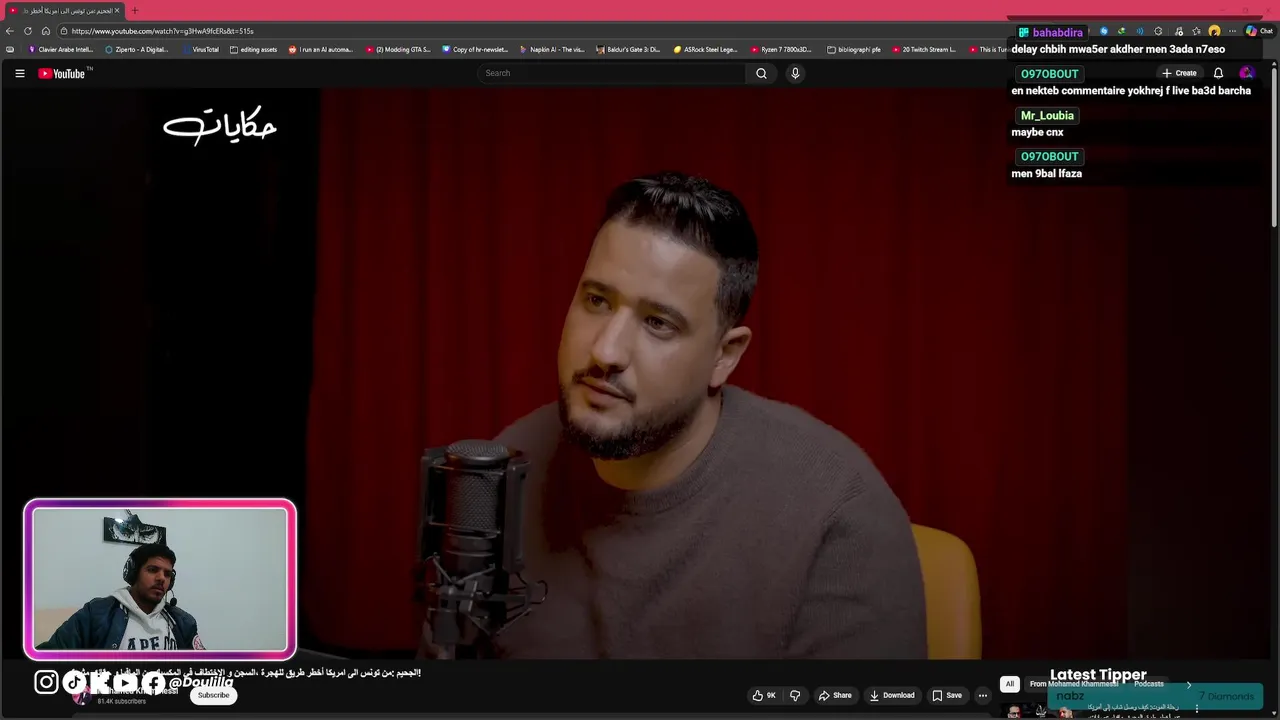Open the Baldur's Gate 3 bookmark
Screen dimensions: 1280x720
[628, 49]
